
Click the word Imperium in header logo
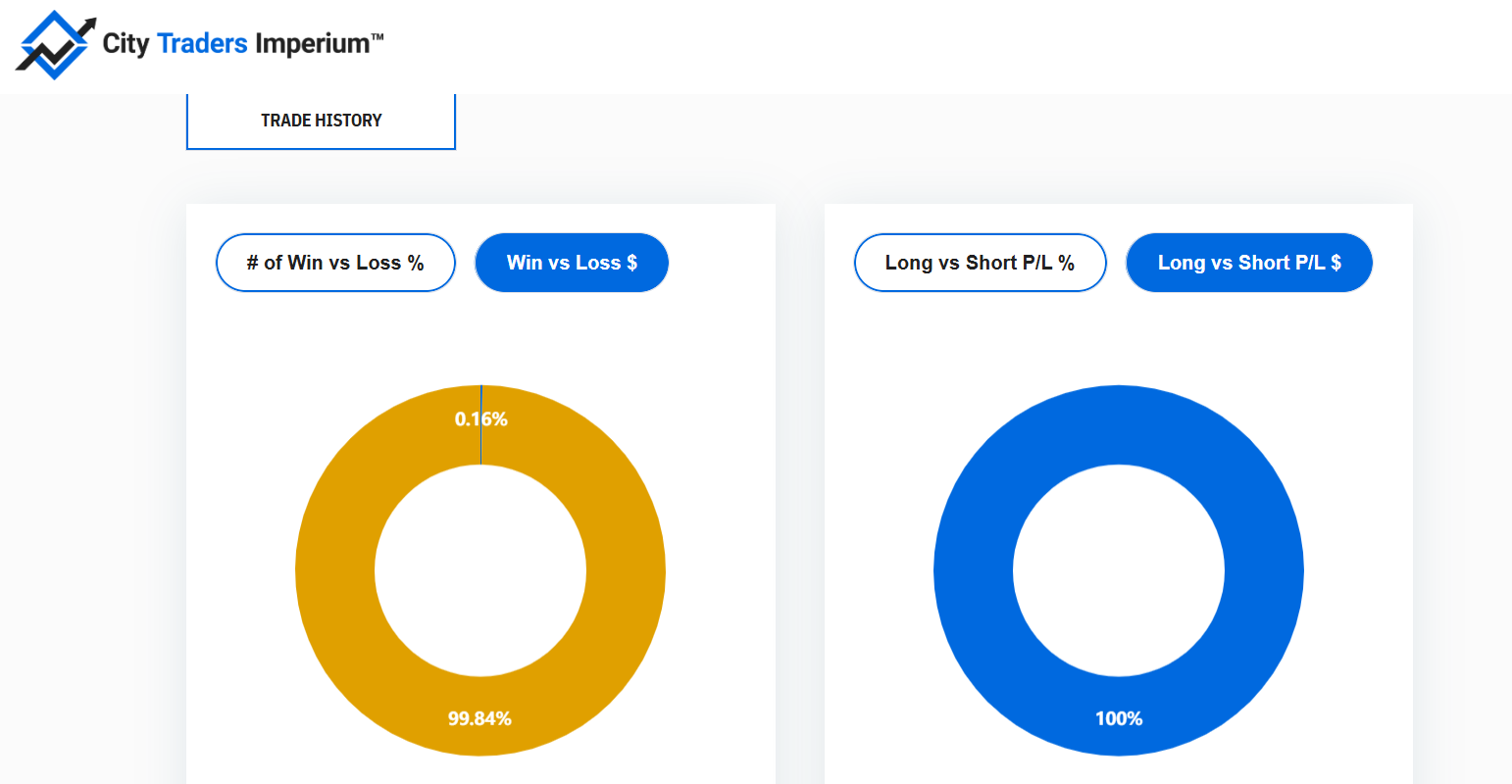point(313,44)
